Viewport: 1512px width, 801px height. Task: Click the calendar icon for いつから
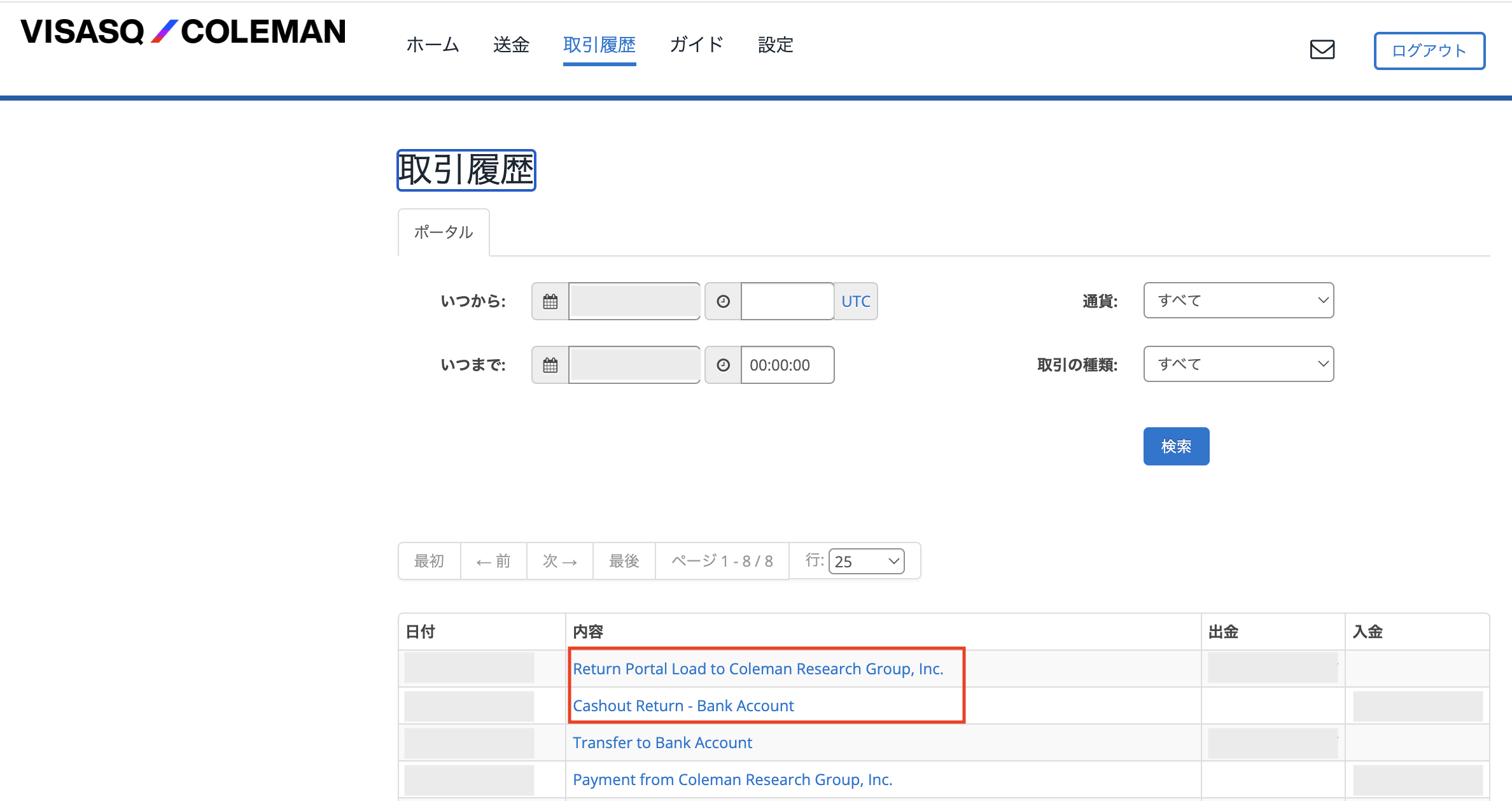(x=550, y=301)
